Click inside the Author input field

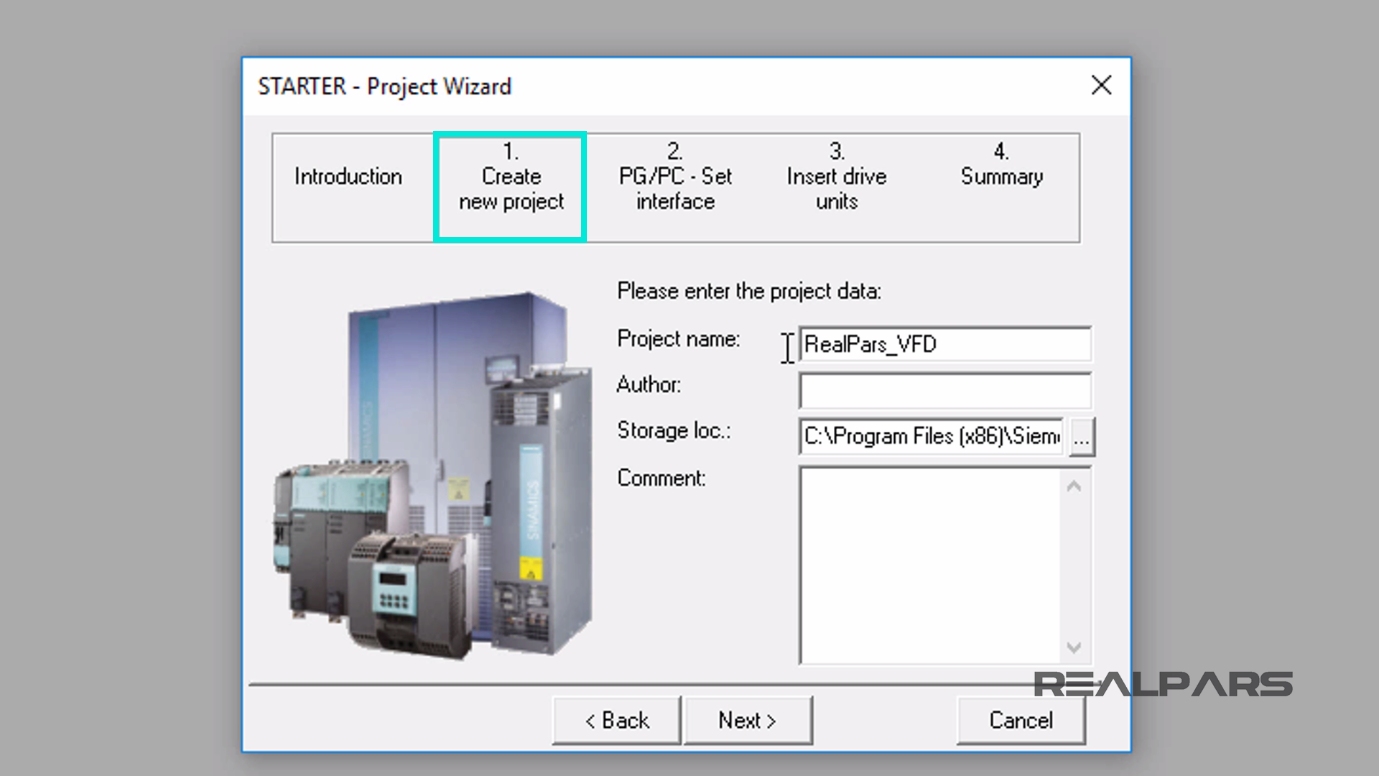point(945,390)
